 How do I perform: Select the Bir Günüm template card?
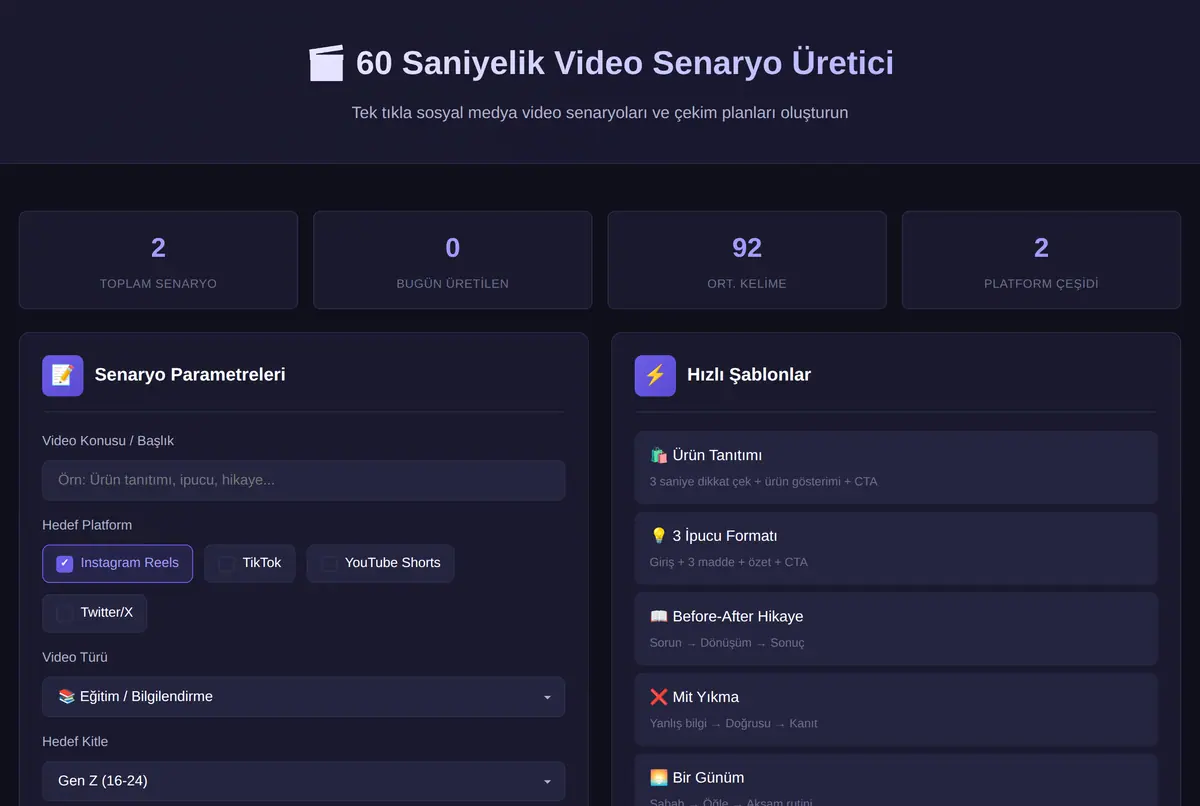[896, 780]
